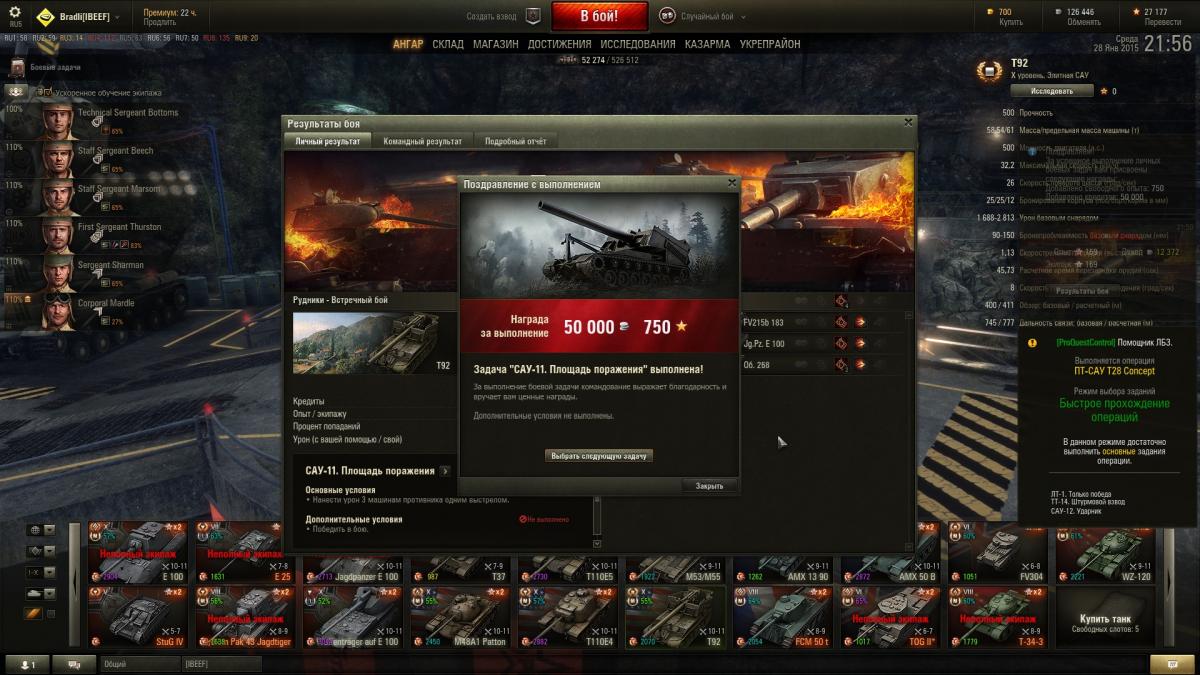Viewport: 1200px width, 675px height.
Task: Click Выбрать следующую задачу button
Action: point(600,456)
